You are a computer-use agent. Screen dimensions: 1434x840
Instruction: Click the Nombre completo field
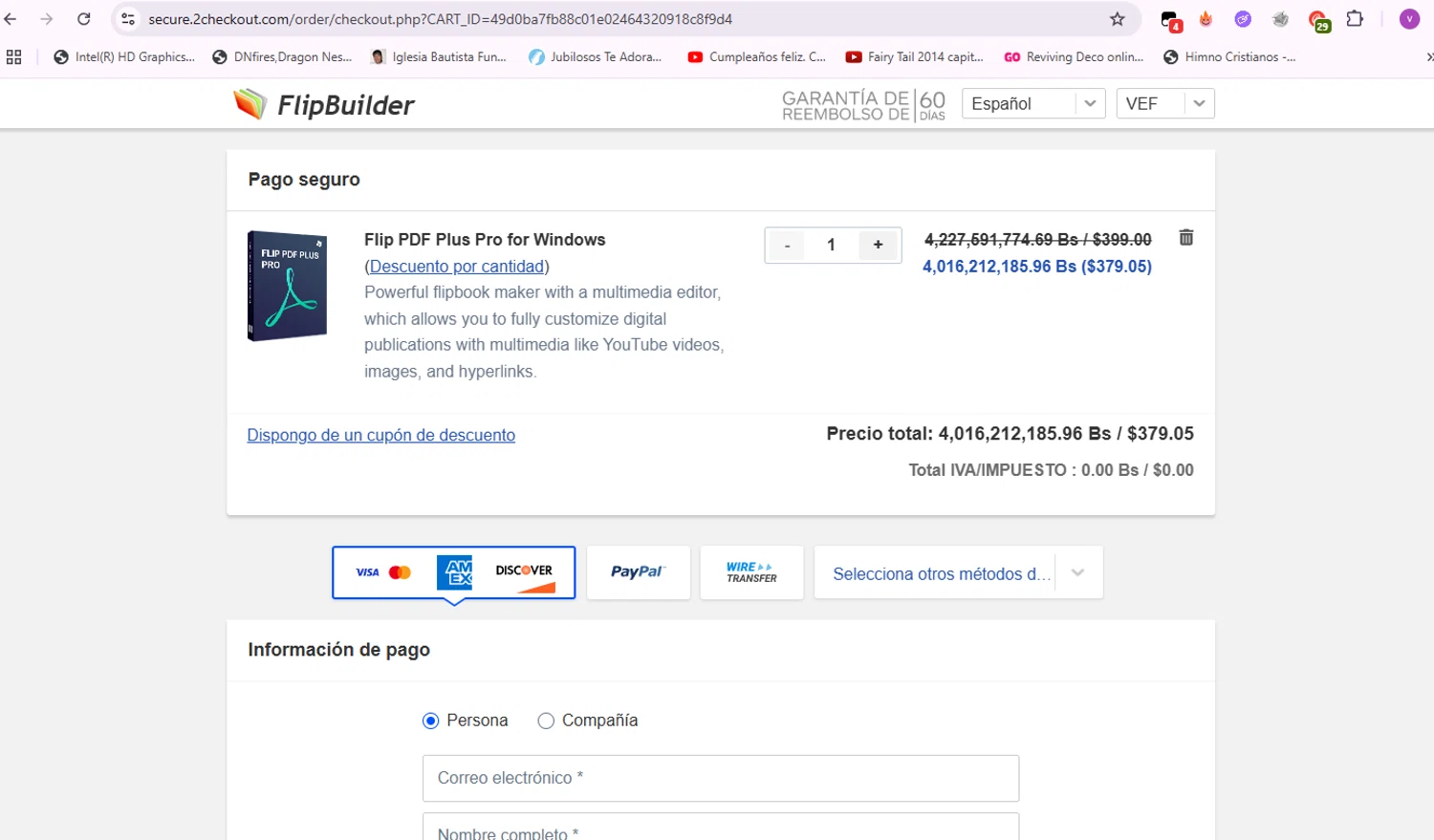point(721,828)
